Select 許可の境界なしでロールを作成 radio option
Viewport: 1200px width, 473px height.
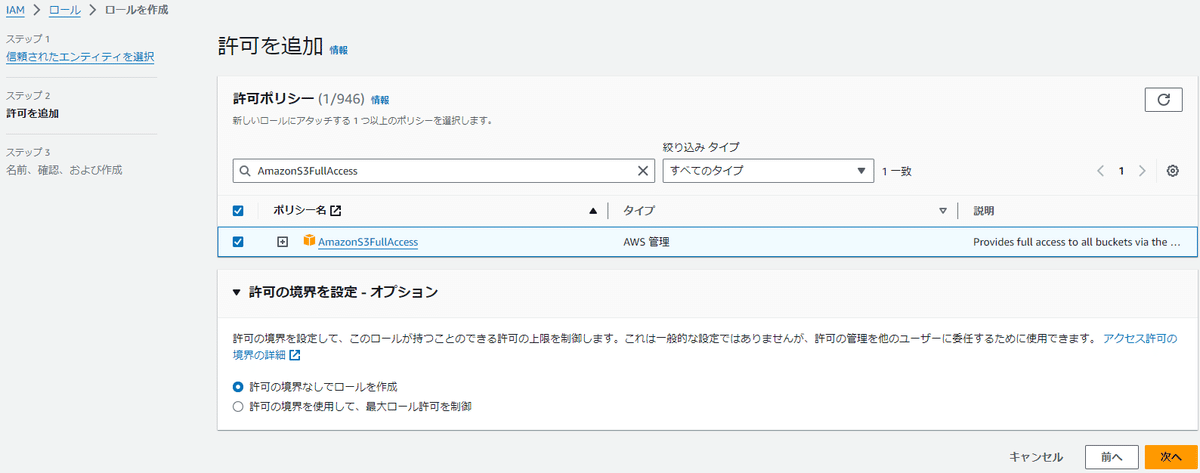(x=238, y=386)
